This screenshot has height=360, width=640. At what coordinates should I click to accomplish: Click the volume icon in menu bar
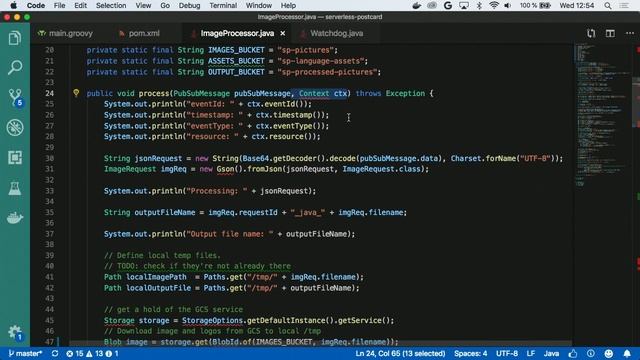[x=507, y=5]
